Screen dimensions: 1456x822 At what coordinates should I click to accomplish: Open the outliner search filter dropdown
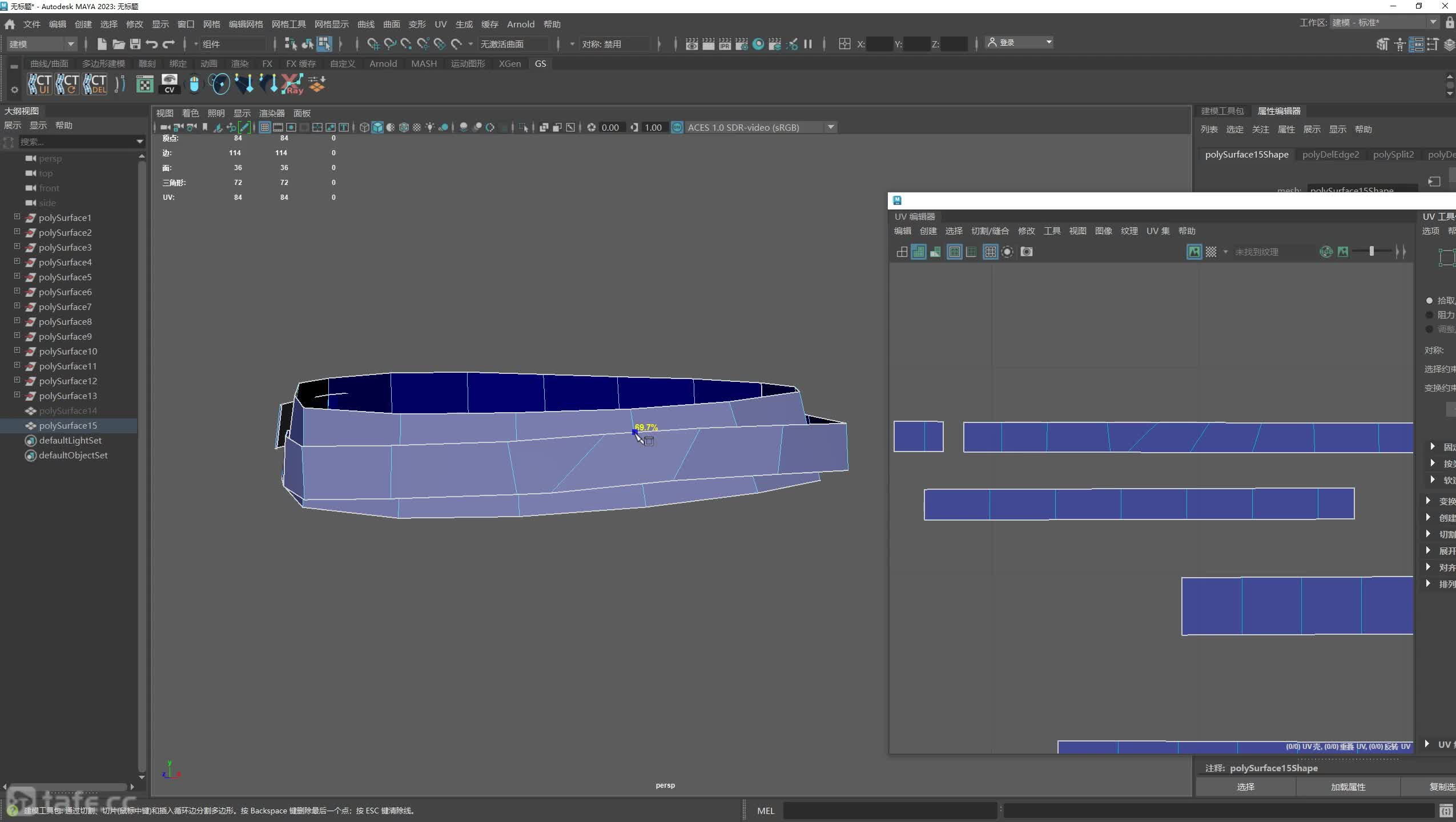pos(140,142)
